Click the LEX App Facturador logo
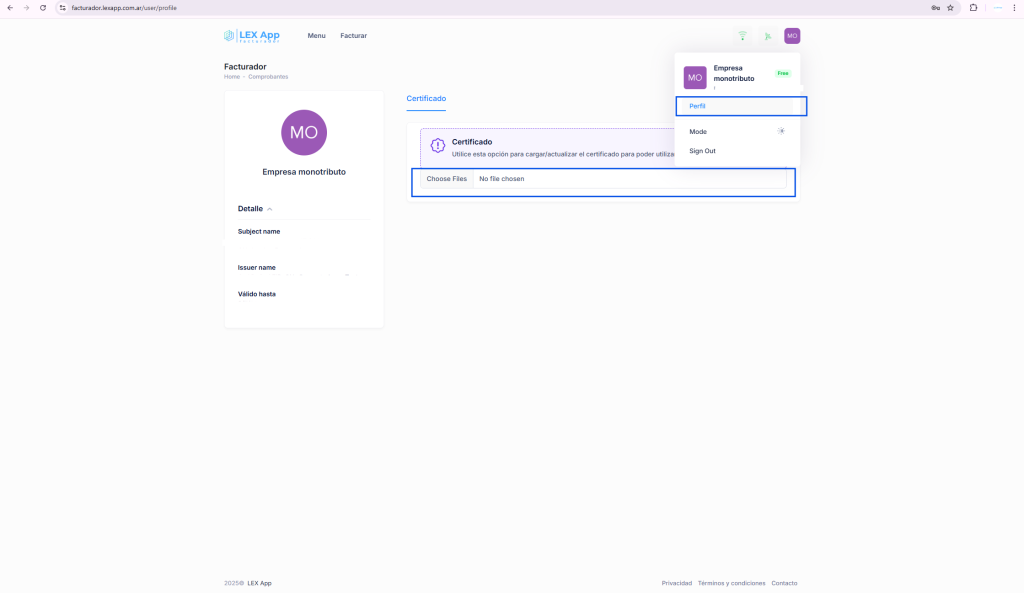This screenshot has height=593, width=1024. [252, 36]
